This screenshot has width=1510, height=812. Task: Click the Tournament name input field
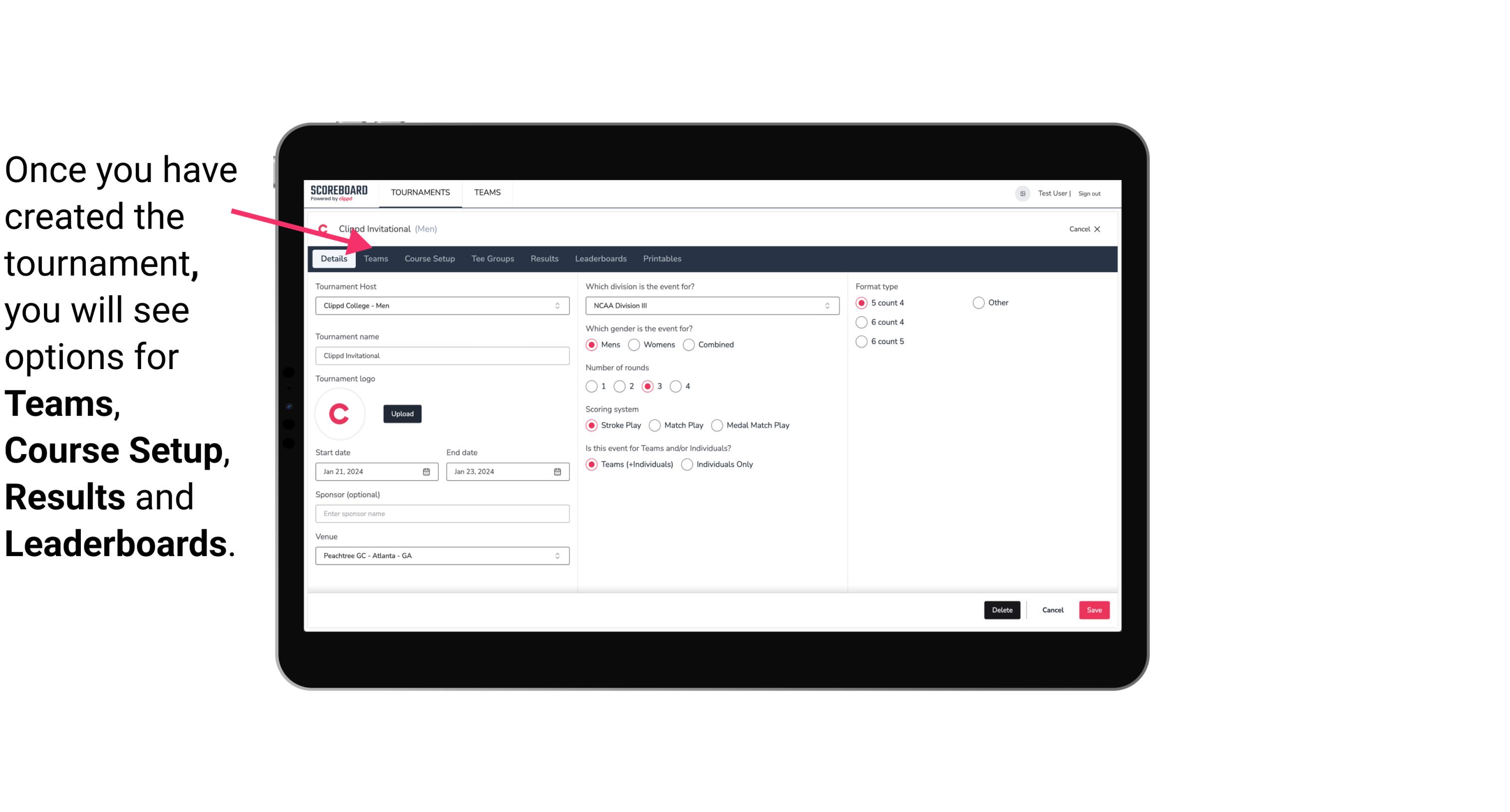pos(442,355)
